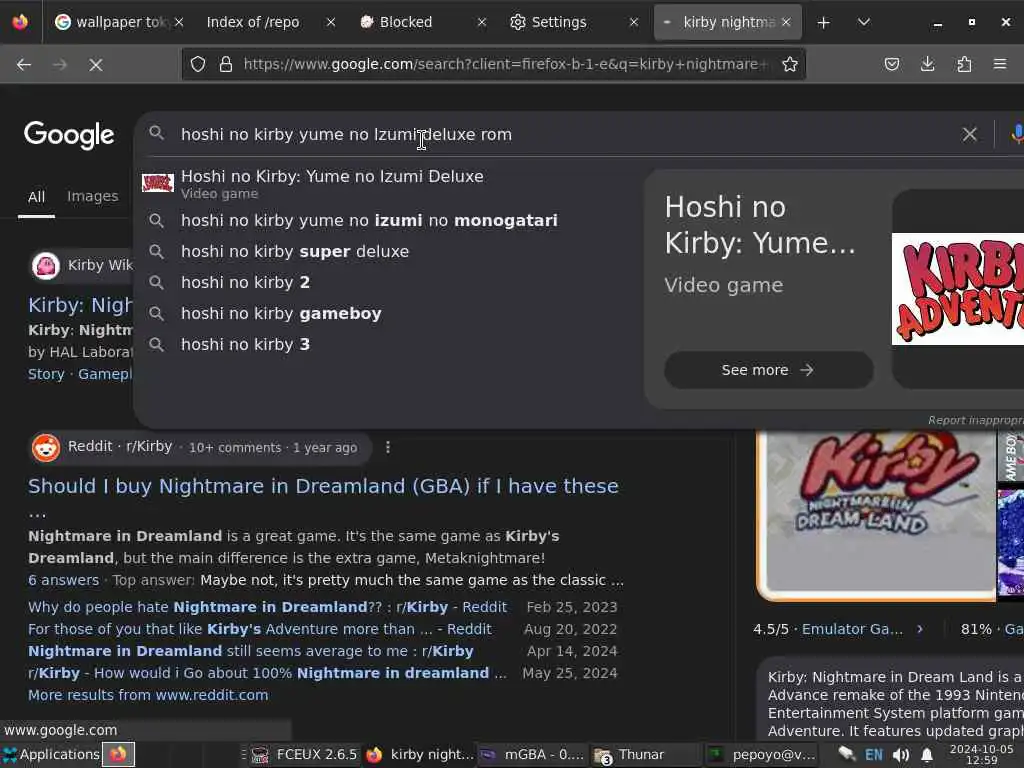Open the Story link under Kirby Wiki
This screenshot has width=1024, height=768.
46,374
